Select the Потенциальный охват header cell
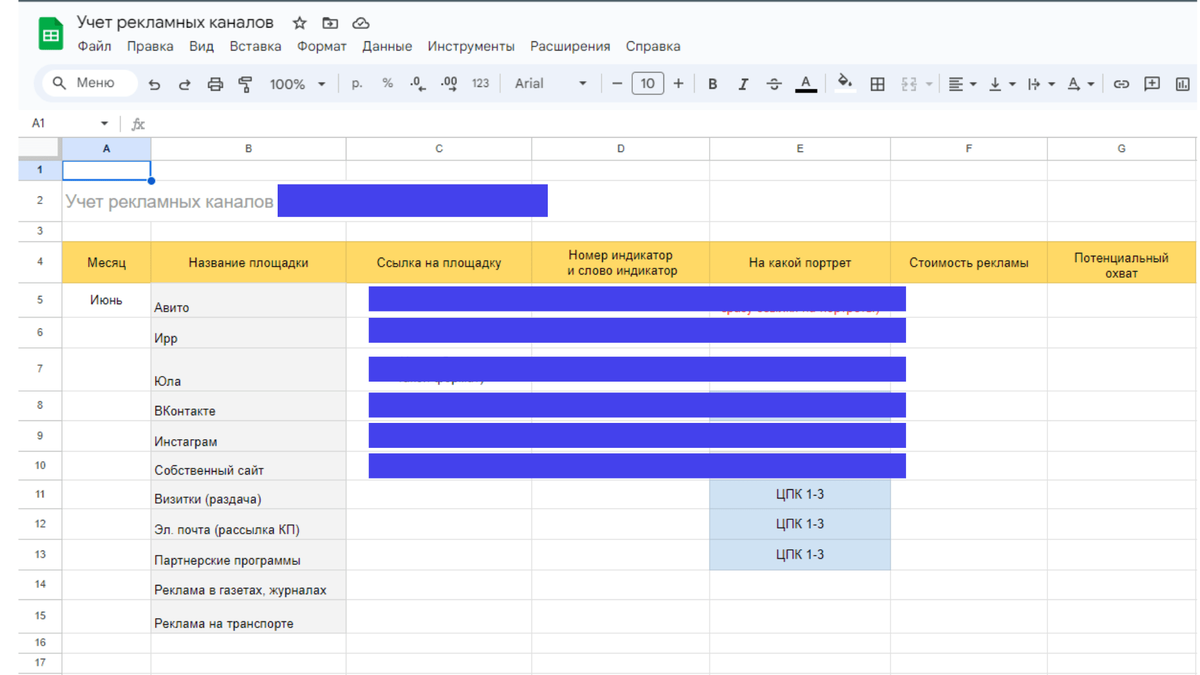Screen dimensions: 1200x675 (x=1121, y=262)
